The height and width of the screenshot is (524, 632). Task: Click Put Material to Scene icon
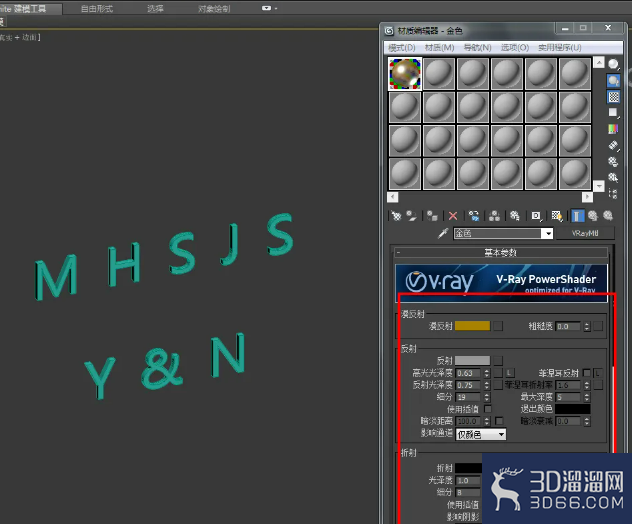(x=412, y=216)
